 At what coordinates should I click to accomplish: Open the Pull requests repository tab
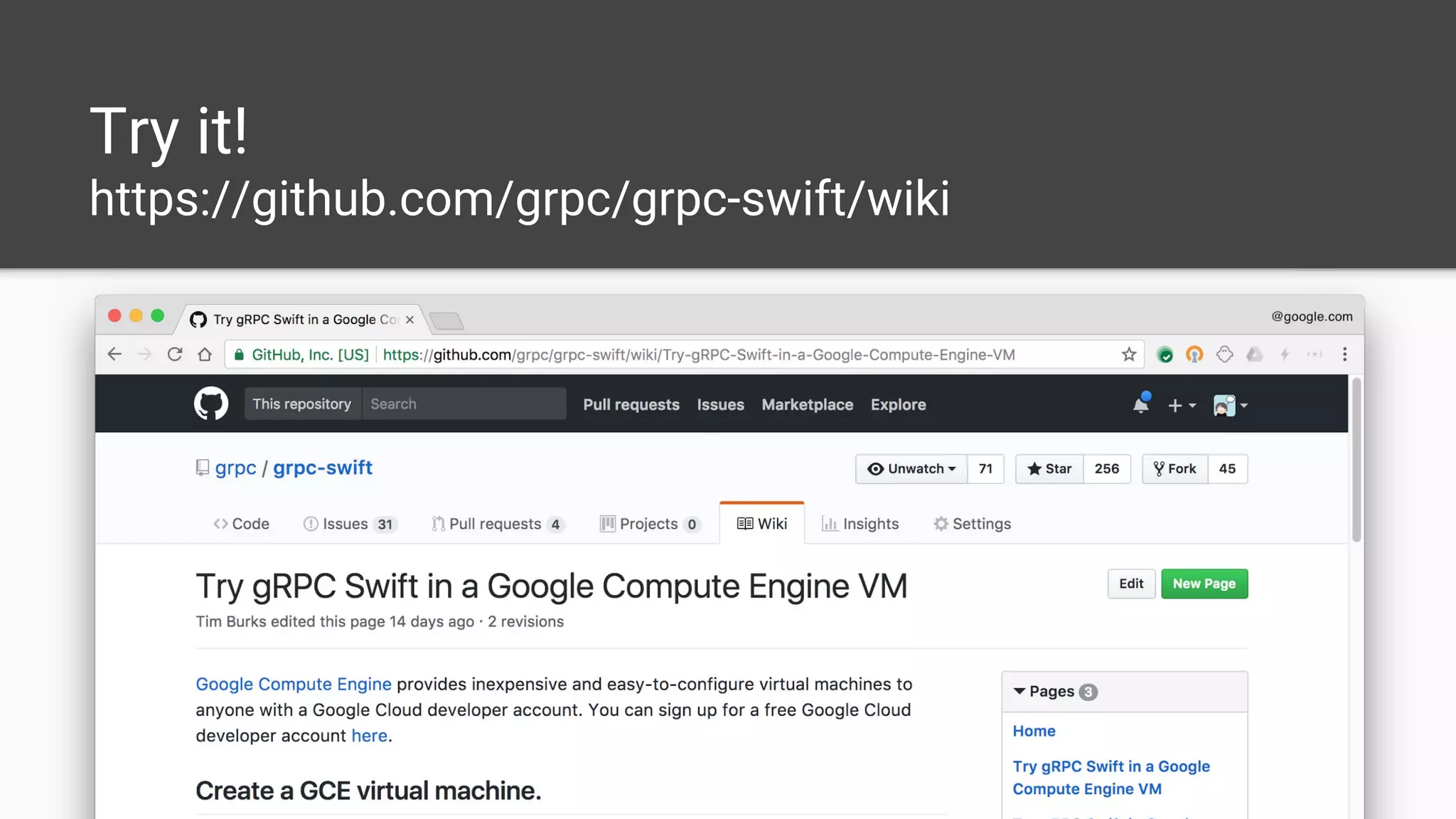(498, 524)
